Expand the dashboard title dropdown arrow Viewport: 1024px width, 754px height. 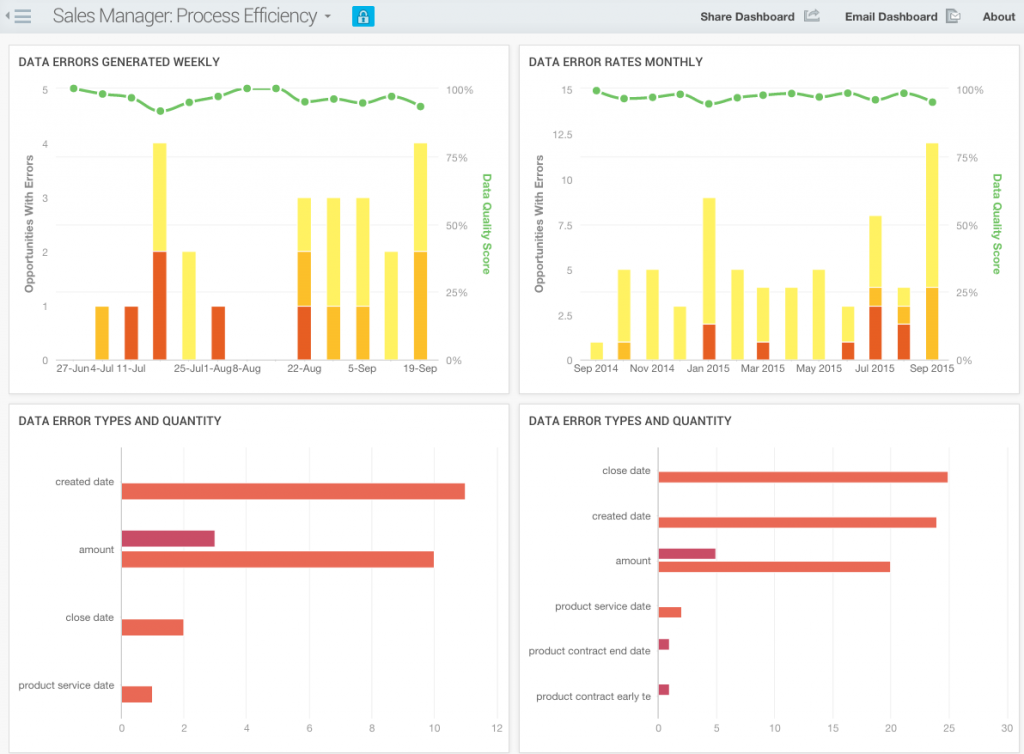point(328,16)
